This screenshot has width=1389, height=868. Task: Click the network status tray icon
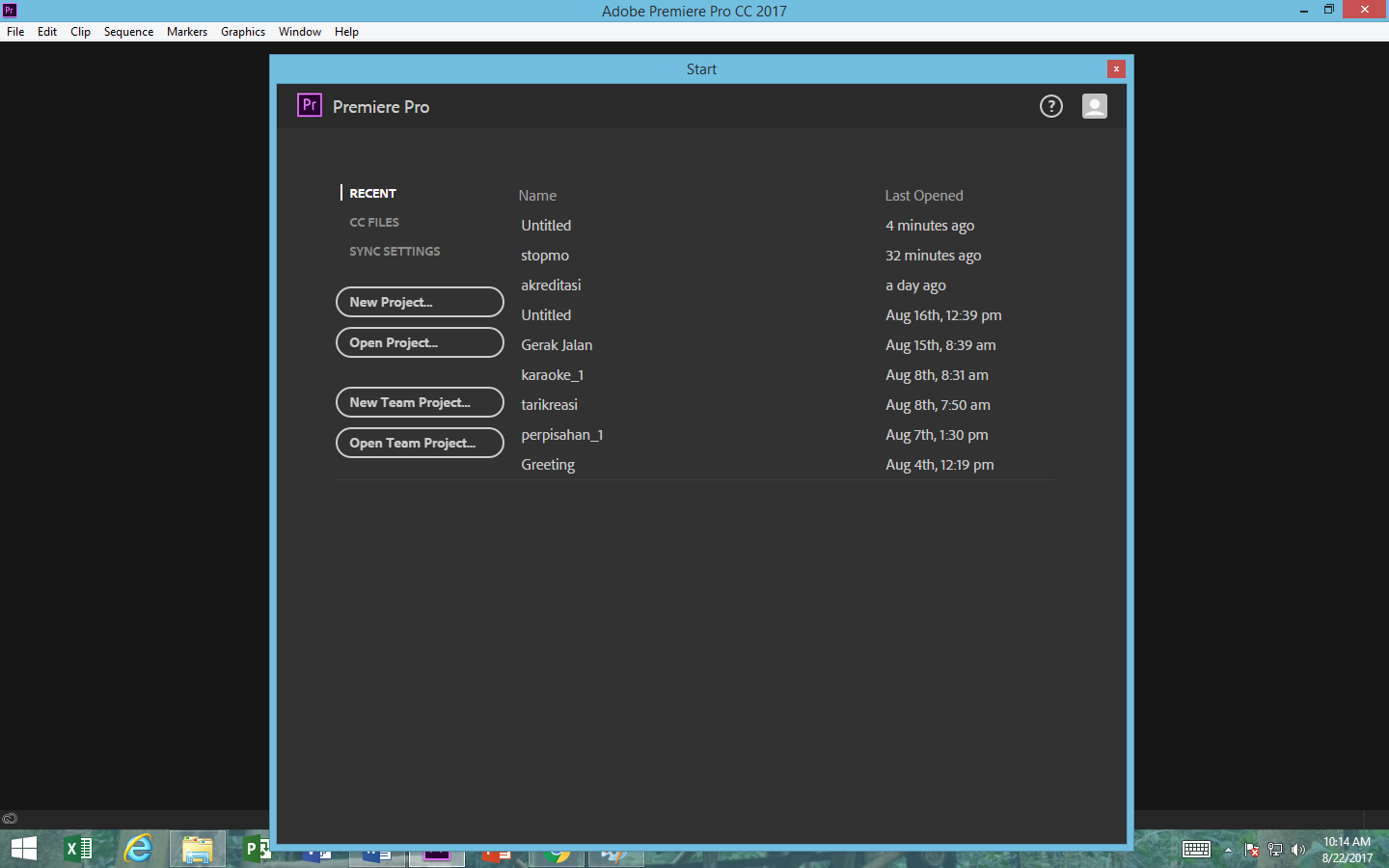coord(1275,850)
